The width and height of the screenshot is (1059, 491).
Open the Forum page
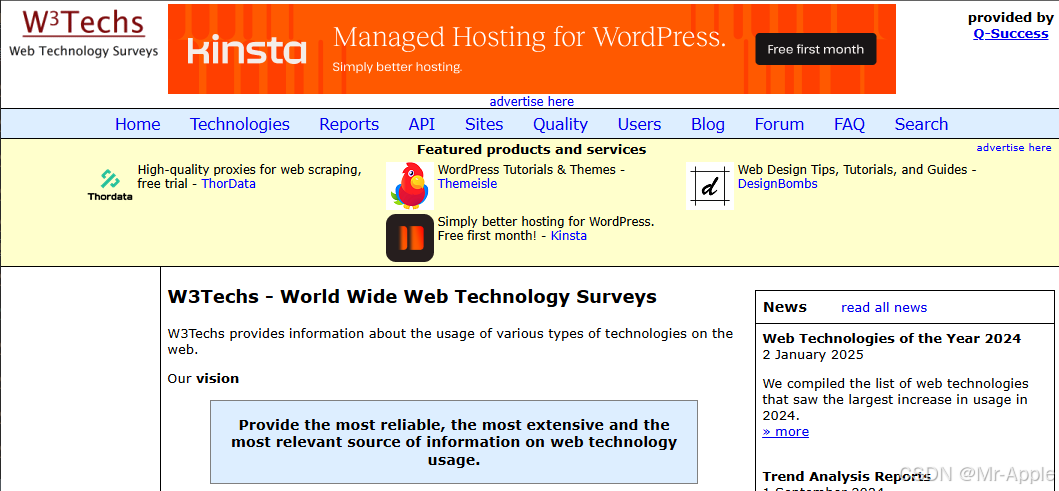point(779,124)
